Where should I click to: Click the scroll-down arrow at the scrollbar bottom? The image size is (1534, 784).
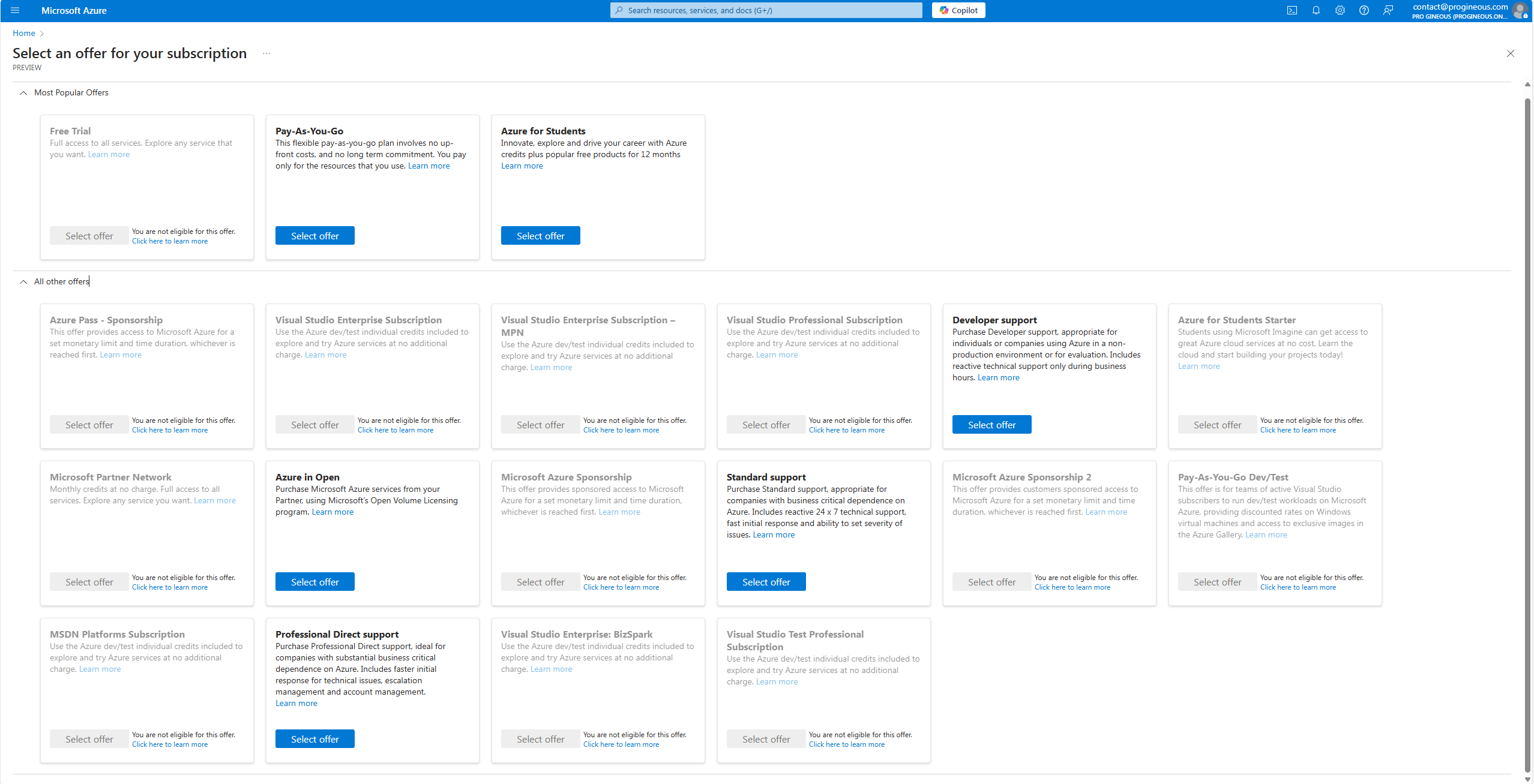[x=1527, y=779]
